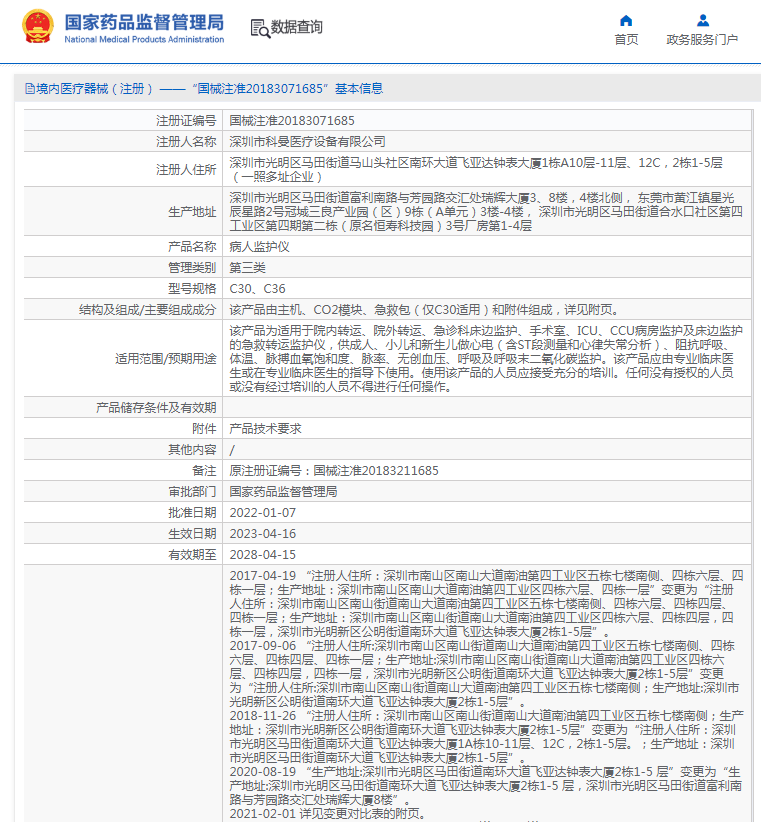Open the government services portal person icon
Screen dimensions: 761x822
[x=703, y=20]
